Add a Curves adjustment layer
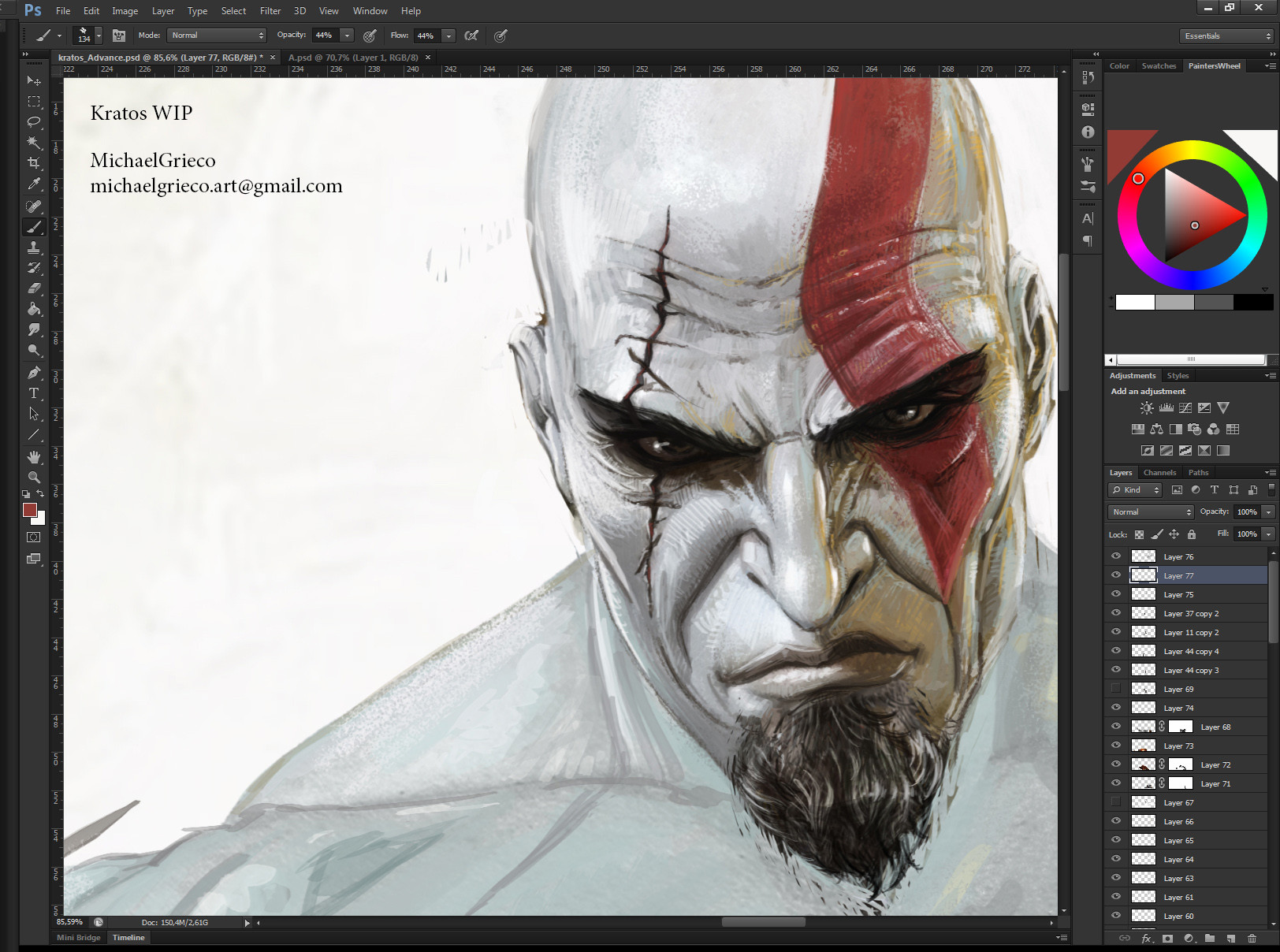This screenshot has width=1280, height=952. pyautogui.click(x=1185, y=407)
